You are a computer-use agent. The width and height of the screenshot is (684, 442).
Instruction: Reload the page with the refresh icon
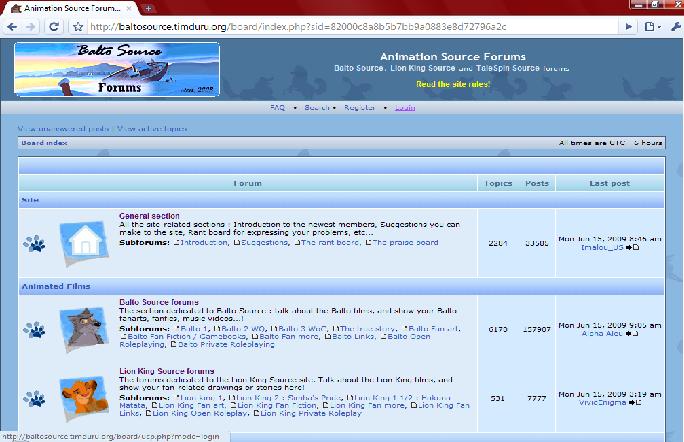(54, 27)
